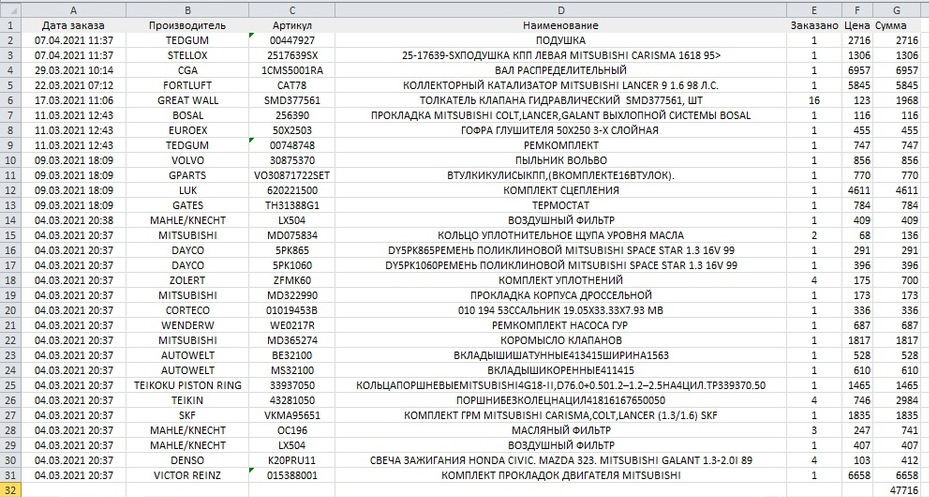Select highlighted row 32 header

[10, 490]
